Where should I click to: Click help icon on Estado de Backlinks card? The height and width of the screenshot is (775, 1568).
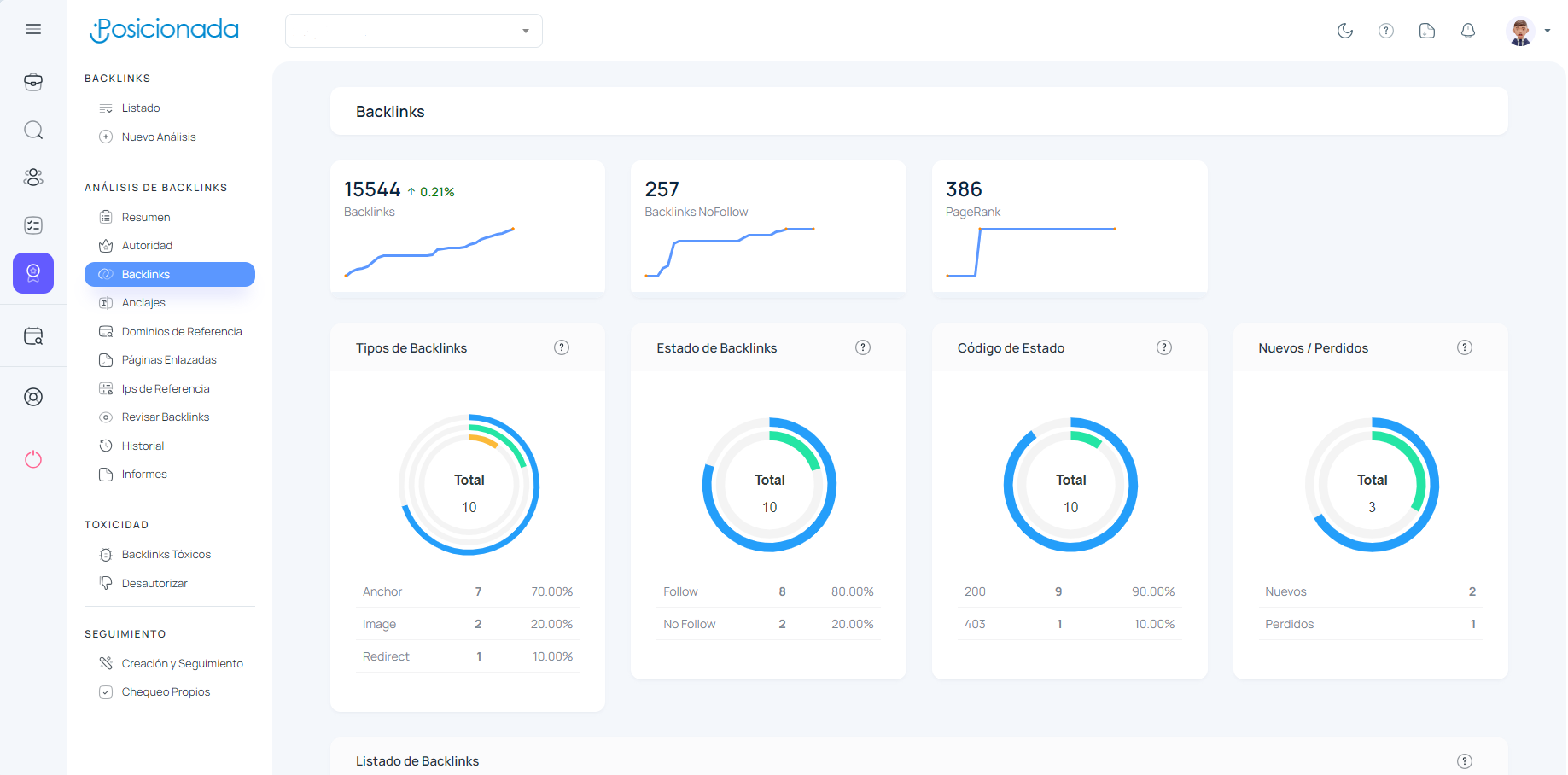(863, 347)
